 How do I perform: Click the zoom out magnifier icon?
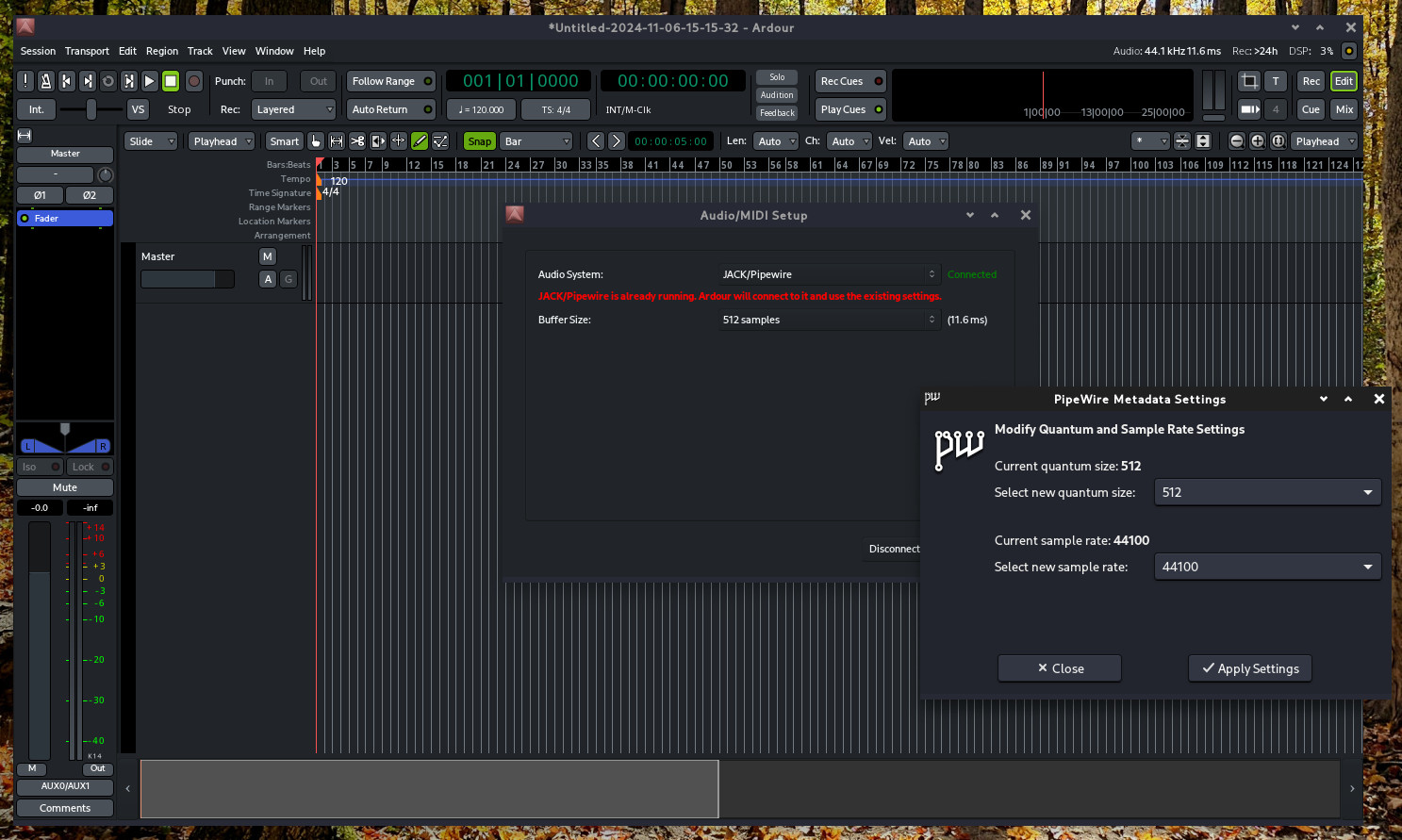click(x=1237, y=141)
